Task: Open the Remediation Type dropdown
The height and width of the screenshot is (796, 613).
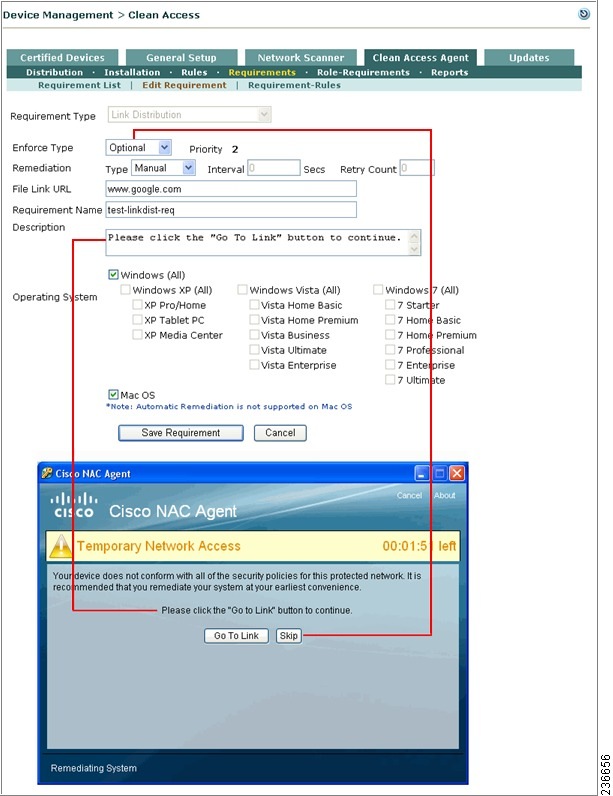Action: click(163, 168)
